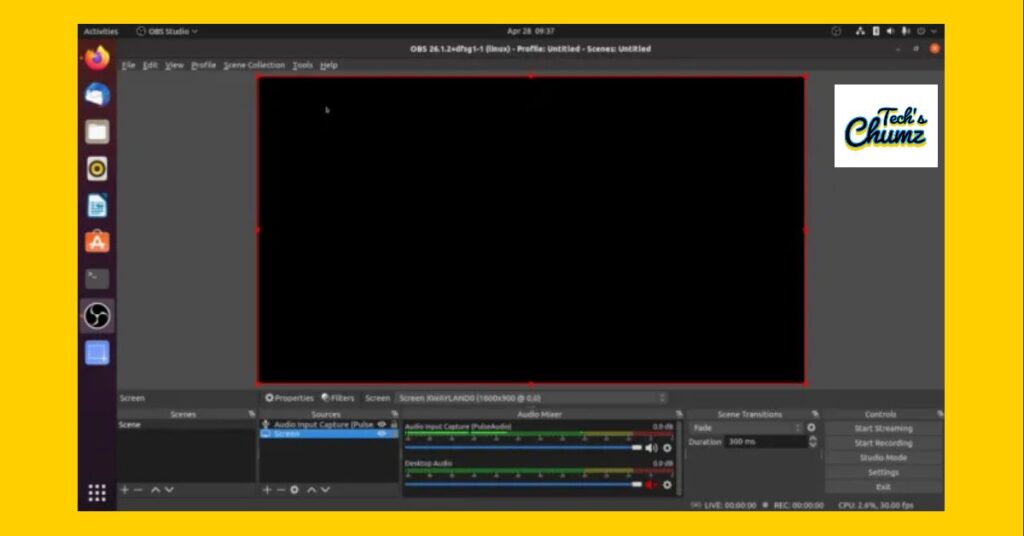Toggle visibility of Audio Input Capture source
1024x536 pixels.
click(x=382, y=424)
